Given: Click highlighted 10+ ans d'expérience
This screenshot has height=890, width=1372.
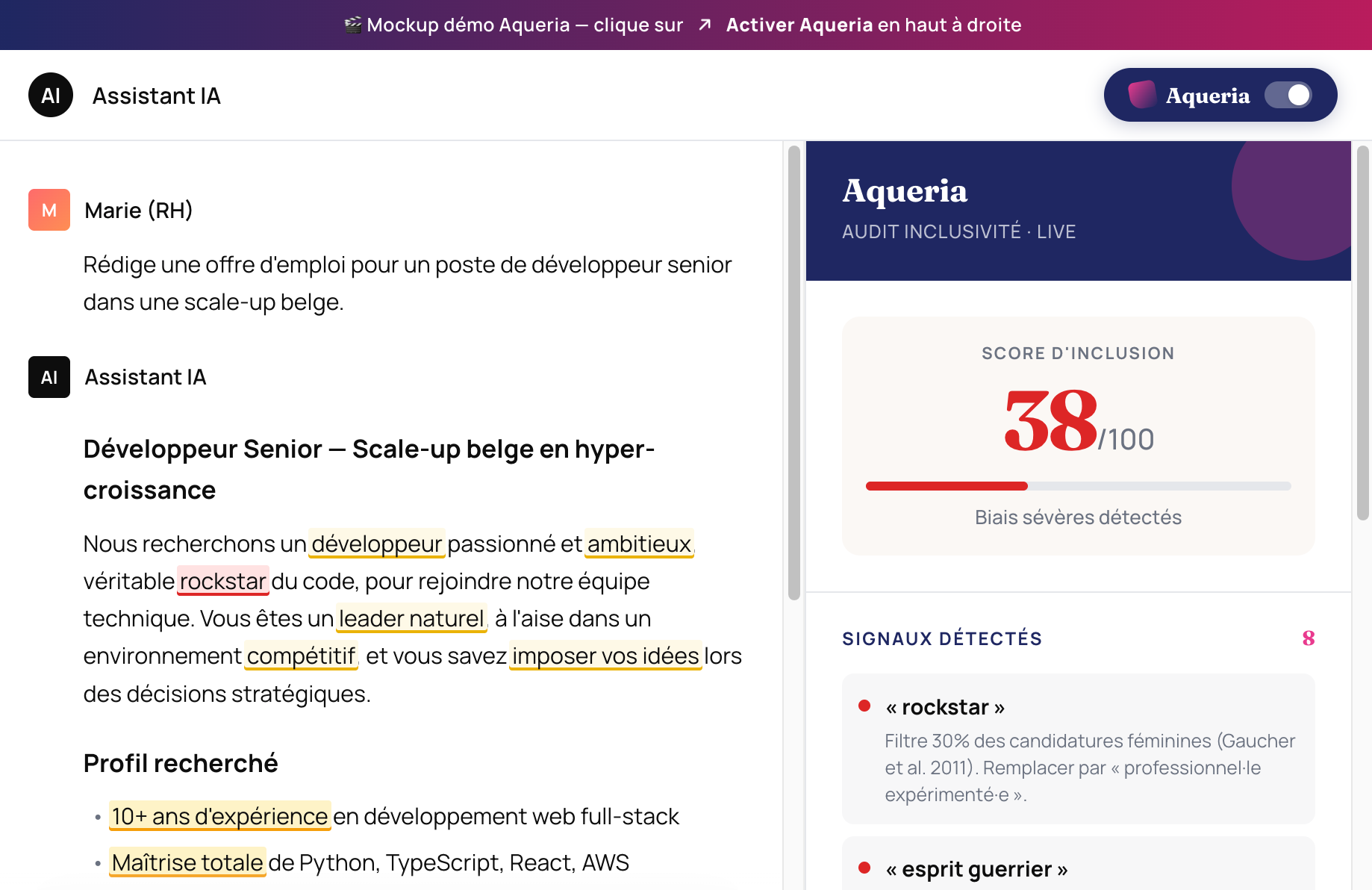Looking at the screenshot, I should (x=220, y=816).
